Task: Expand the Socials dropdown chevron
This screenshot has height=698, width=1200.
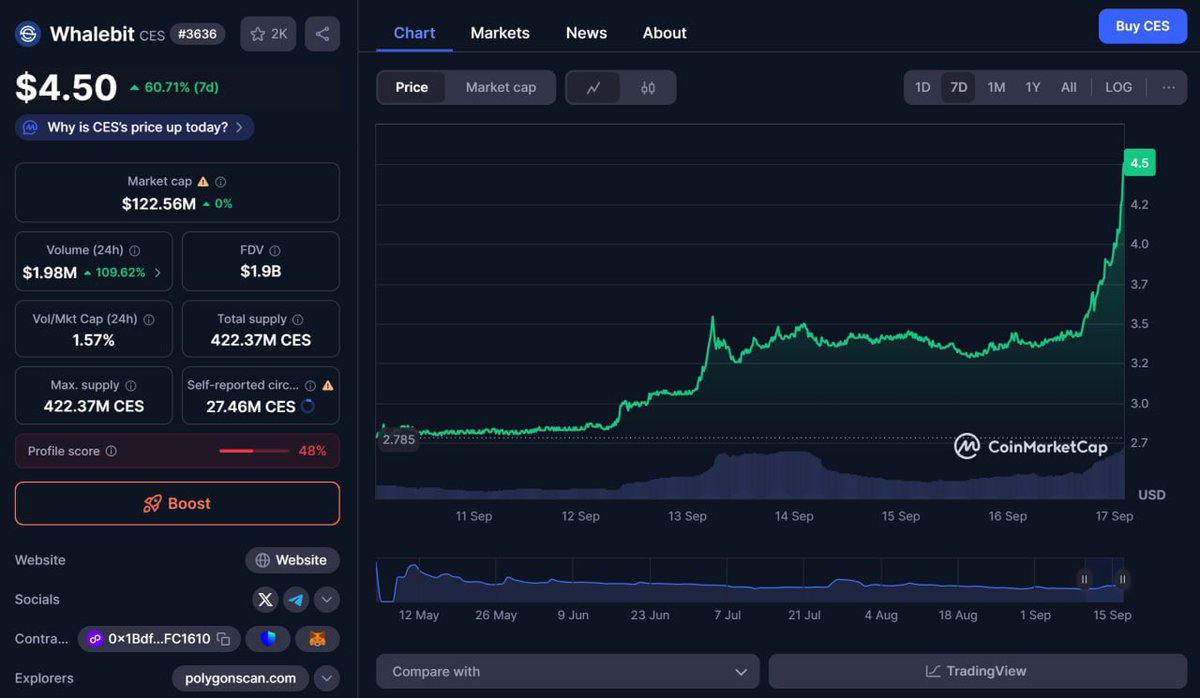Action: pos(327,600)
